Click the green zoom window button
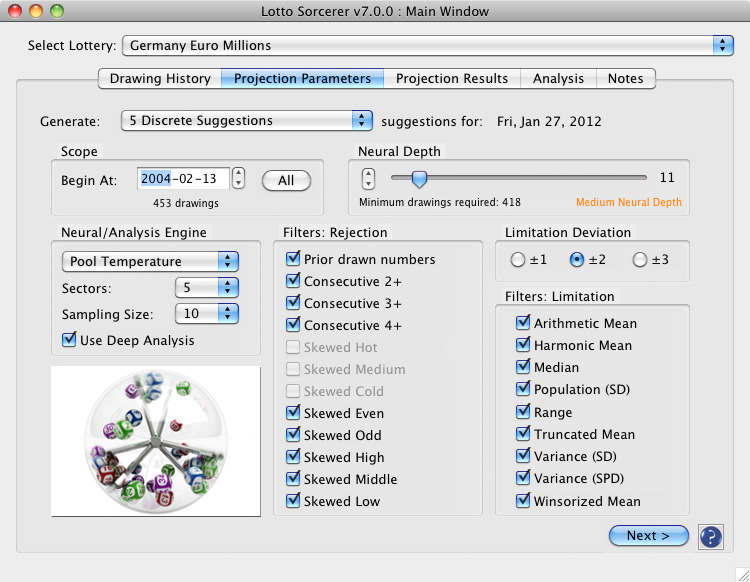Viewport: 750px width, 582px height. click(x=57, y=11)
